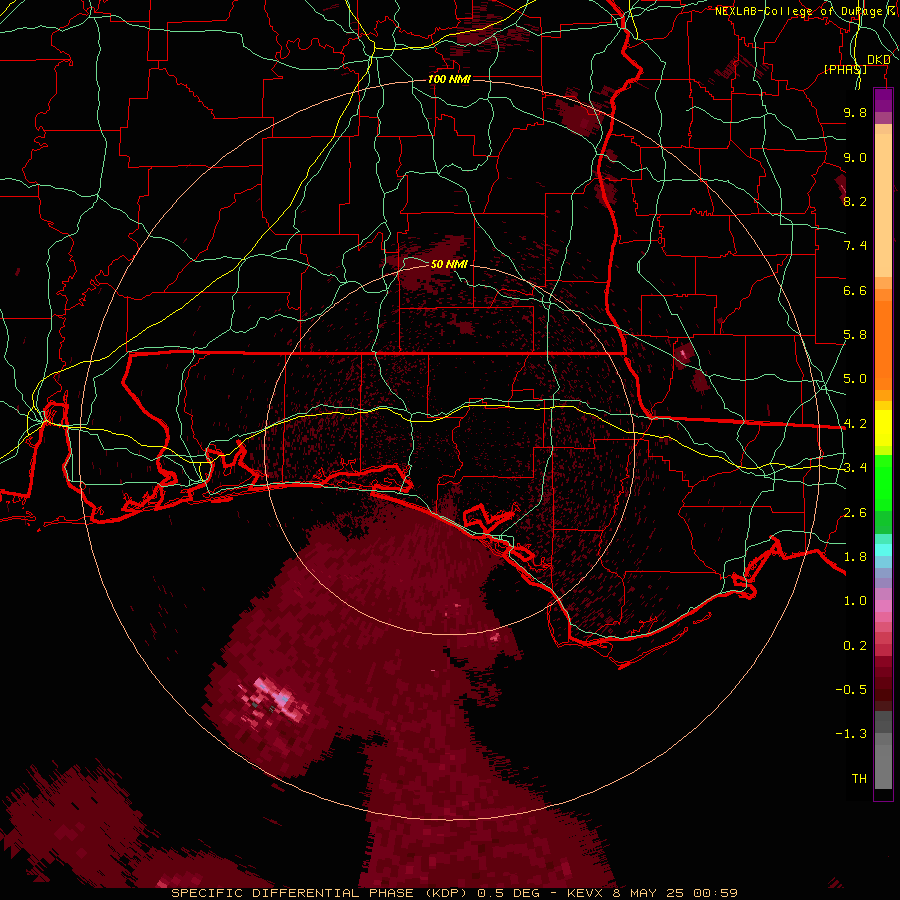Click the 7.4 legend value
Viewport: 900px width, 900px height.
point(855,246)
